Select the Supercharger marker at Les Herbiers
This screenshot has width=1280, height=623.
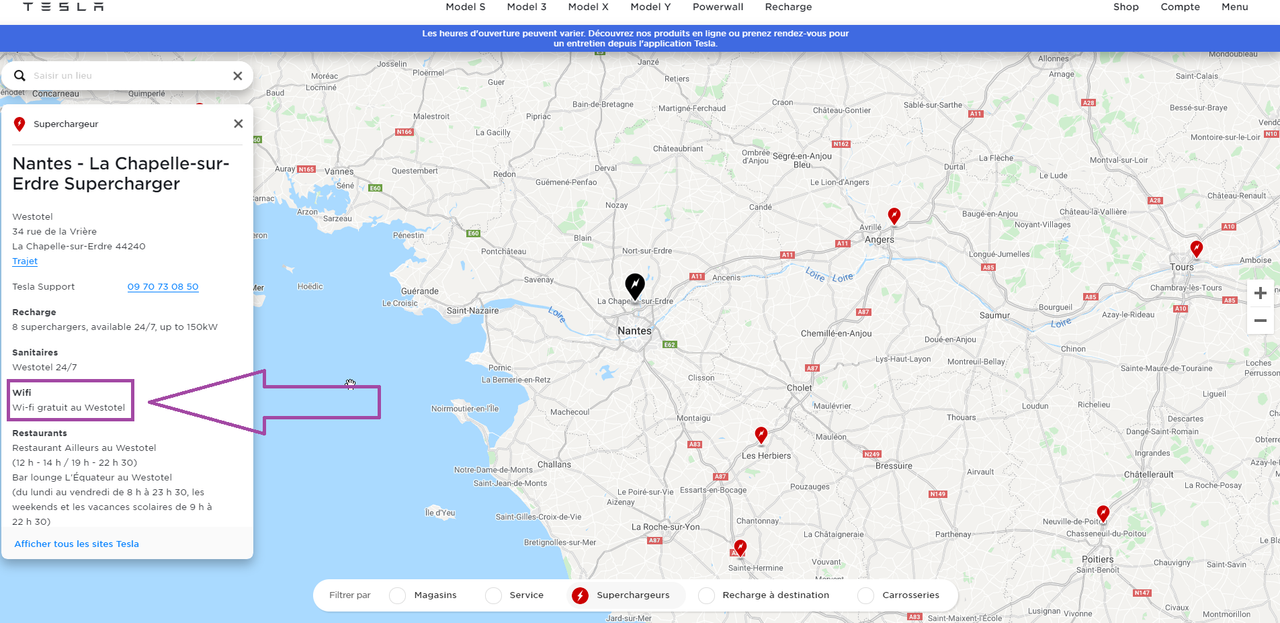761,435
